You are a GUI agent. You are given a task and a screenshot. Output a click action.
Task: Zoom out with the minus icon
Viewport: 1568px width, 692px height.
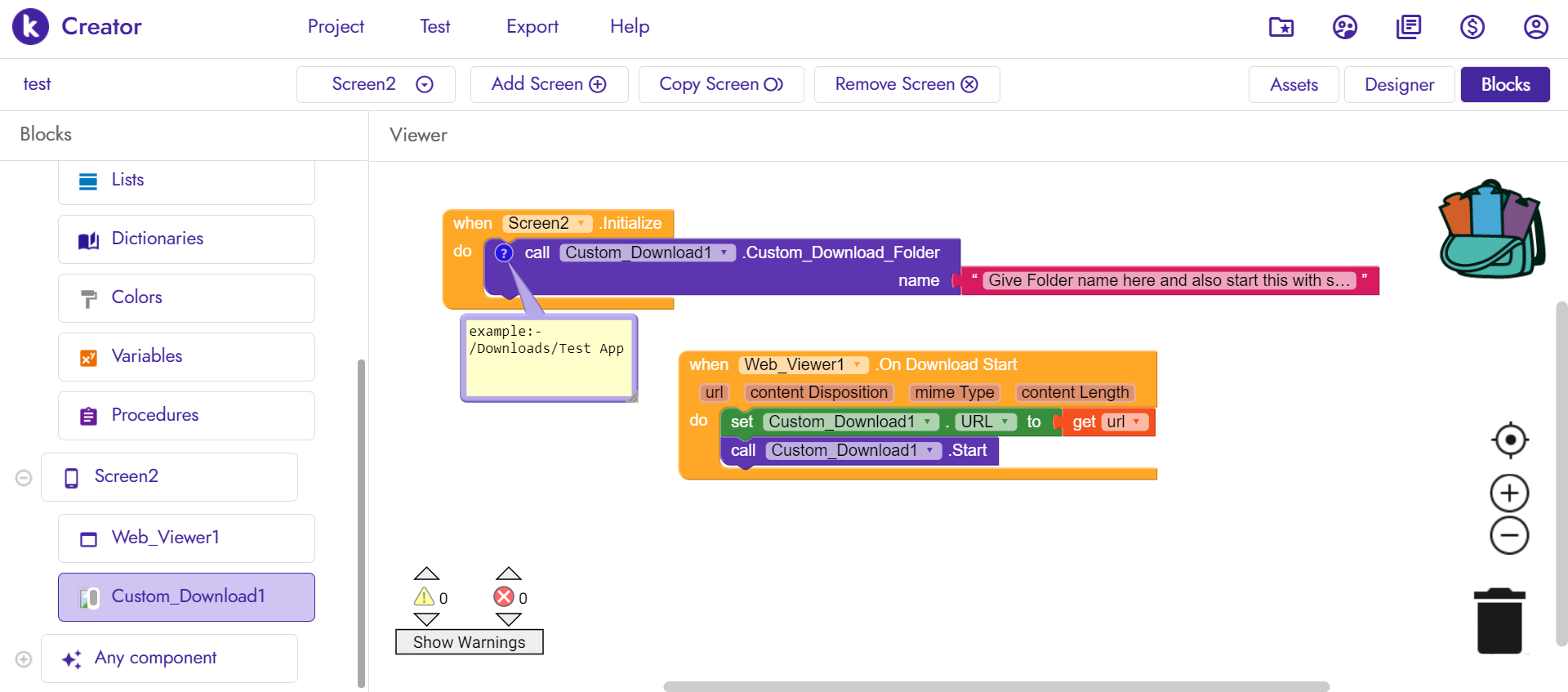1509,536
